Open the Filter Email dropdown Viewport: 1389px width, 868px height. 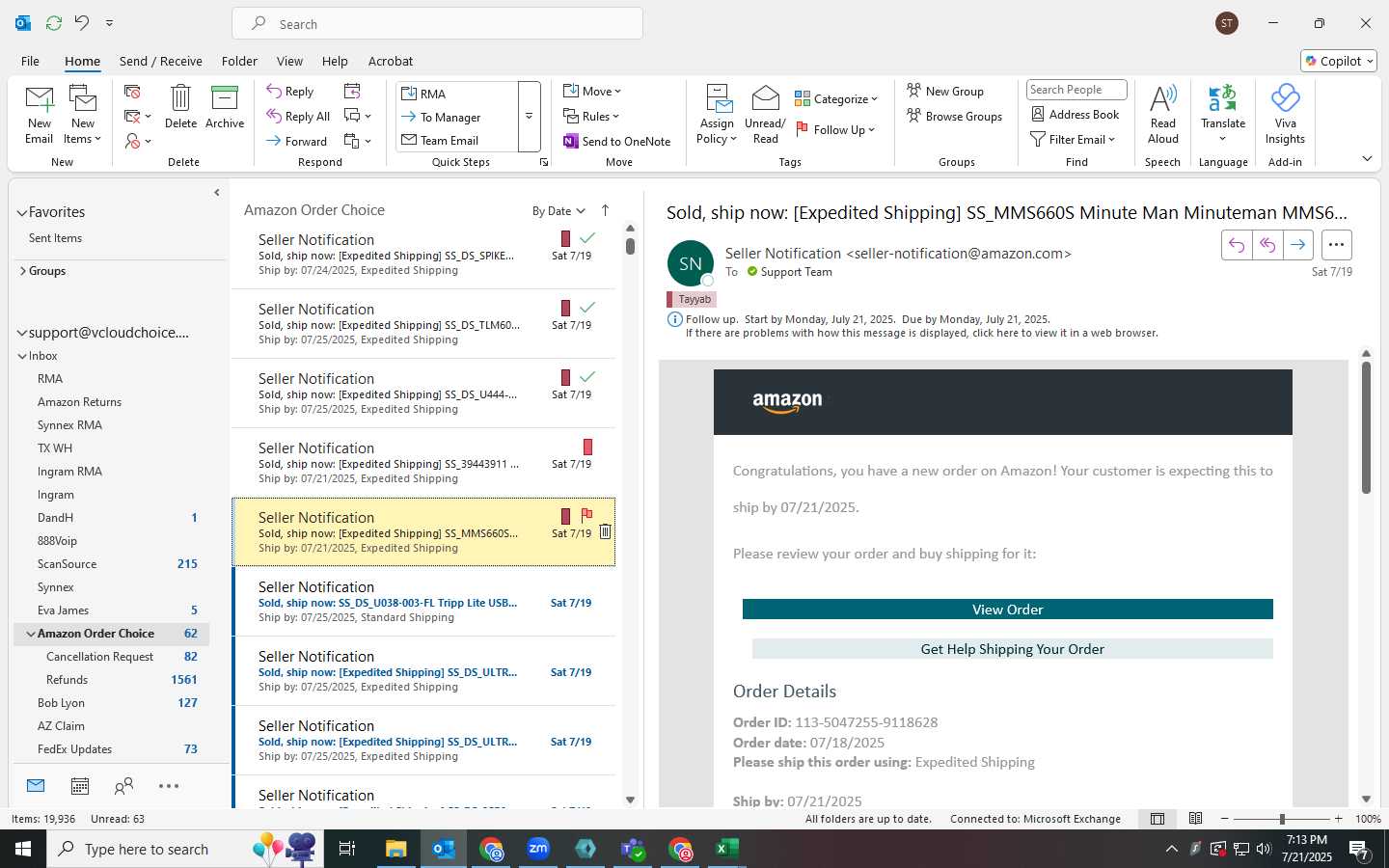1073,139
